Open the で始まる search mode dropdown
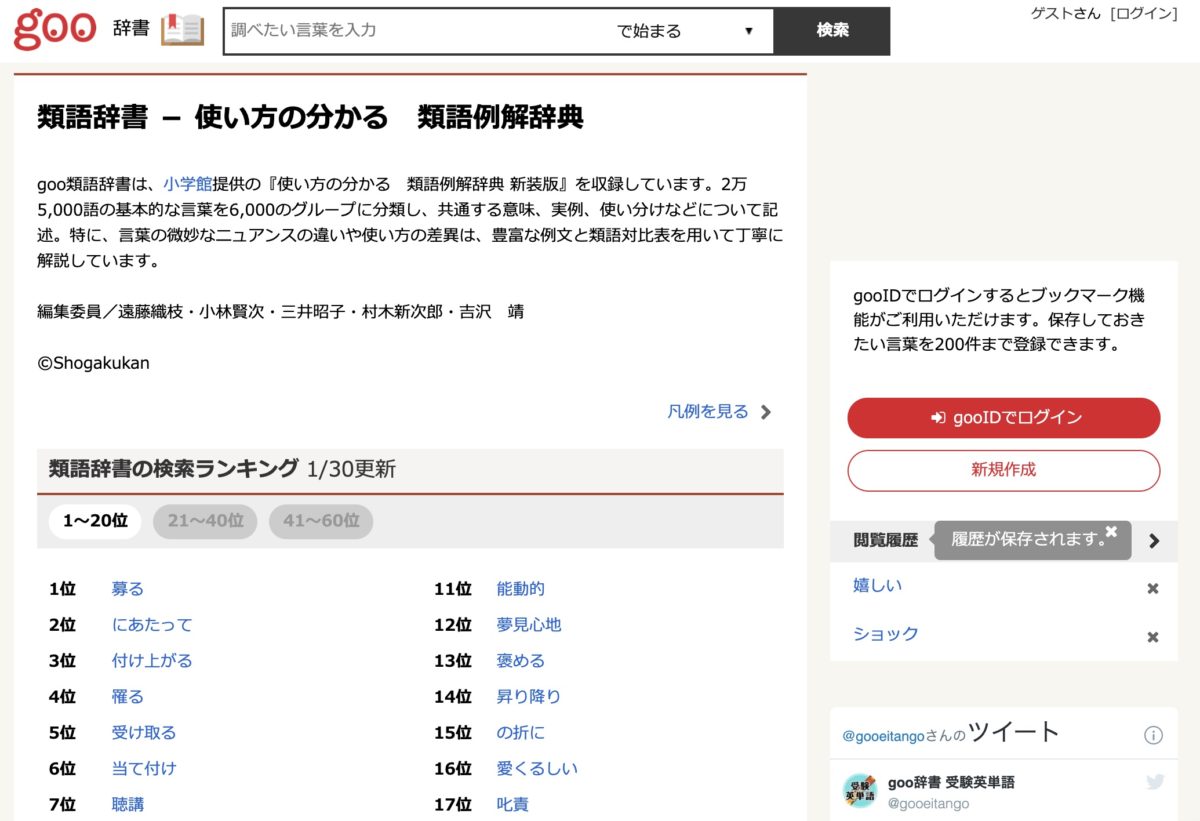1200x821 pixels. click(x=685, y=31)
